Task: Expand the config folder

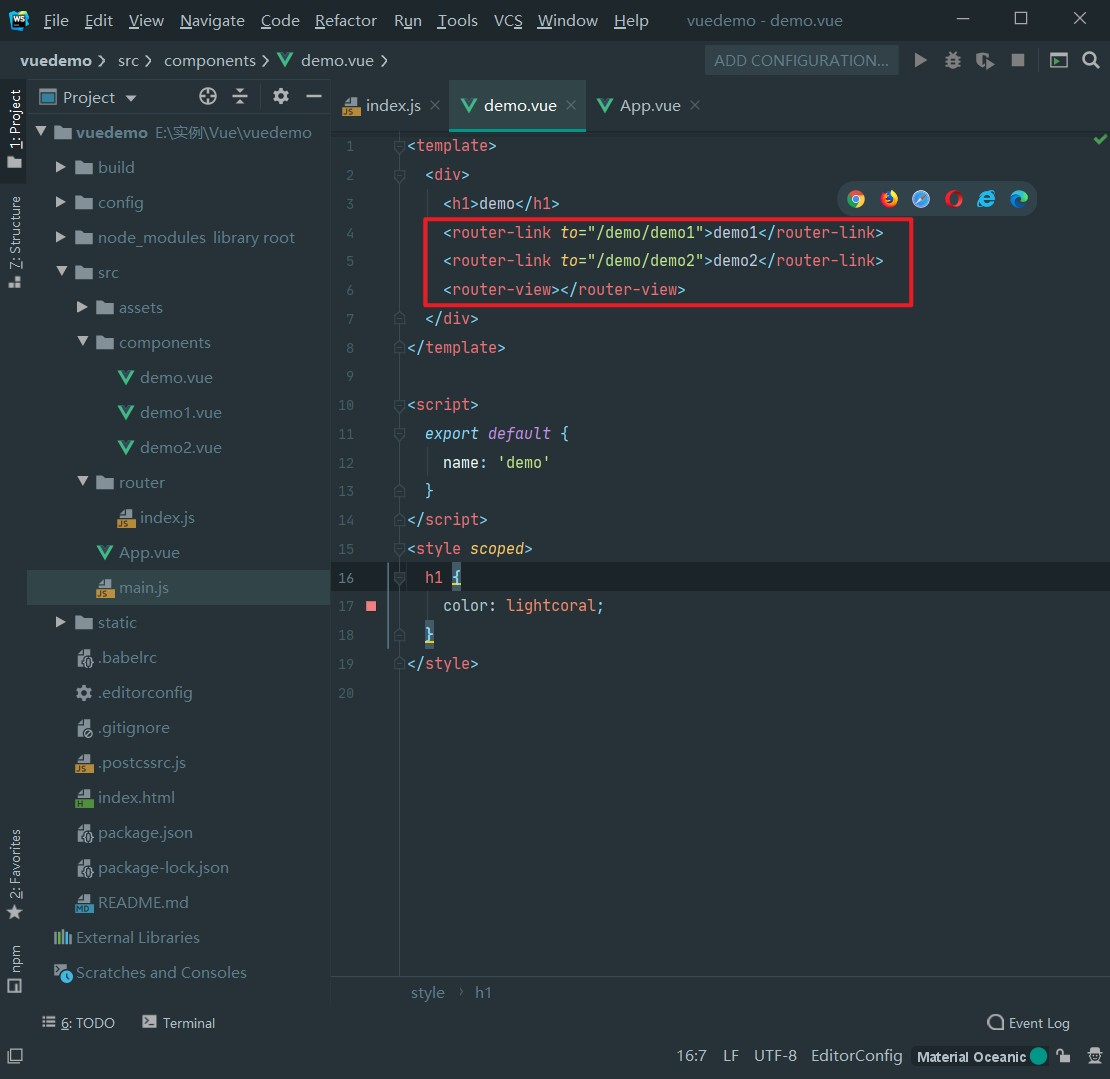Action: (61, 202)
